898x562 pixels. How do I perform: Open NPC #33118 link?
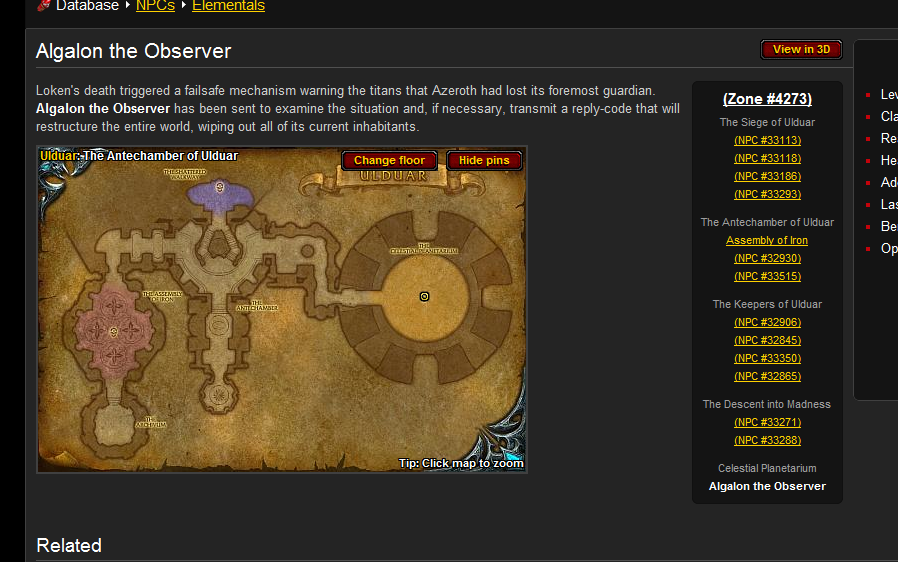point(767,158)
